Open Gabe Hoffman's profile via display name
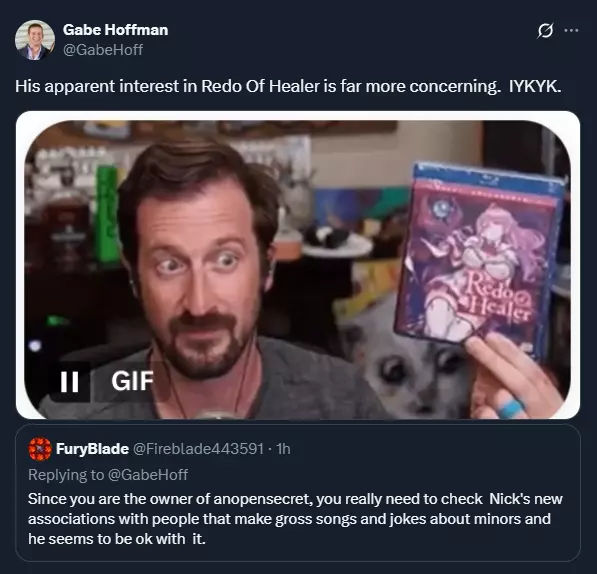The width and height of the screenshot is (597, 574). click(x=115, y=30)
